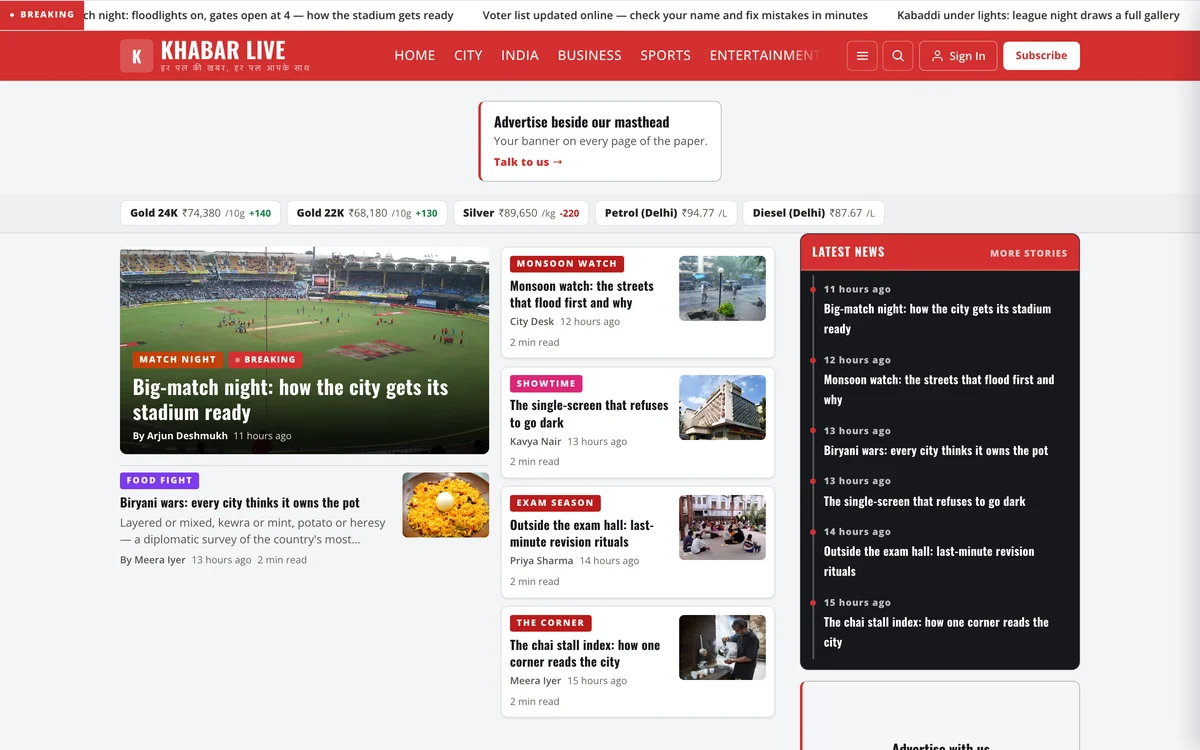Open Latest News exam hall story
Viewport: 1200px width, 750px height.
(929, 561)
